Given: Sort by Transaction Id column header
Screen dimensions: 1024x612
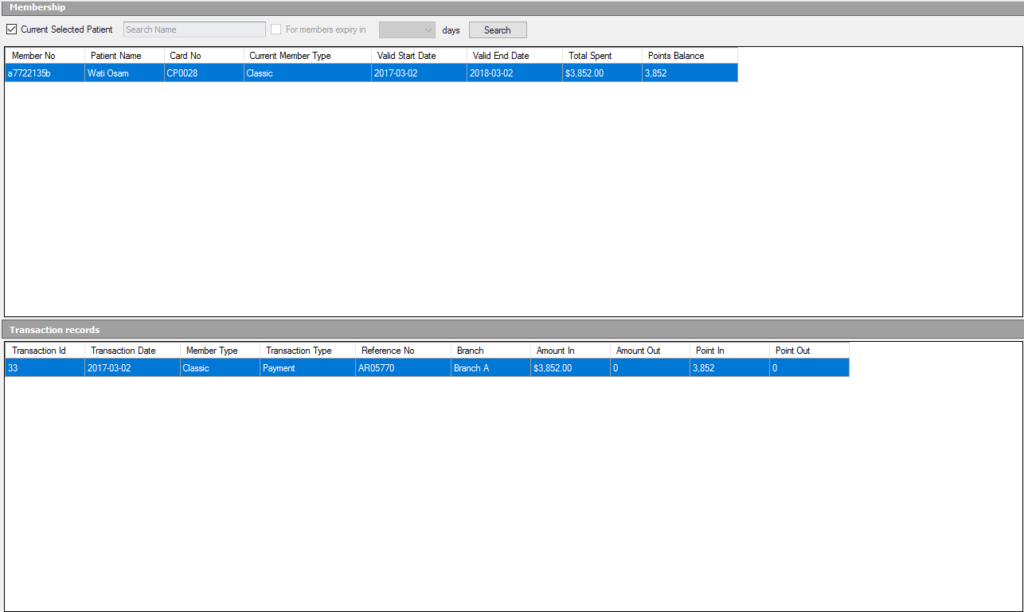Looking at the screenshot, I should pyautogui.click(x=45, y=351).
